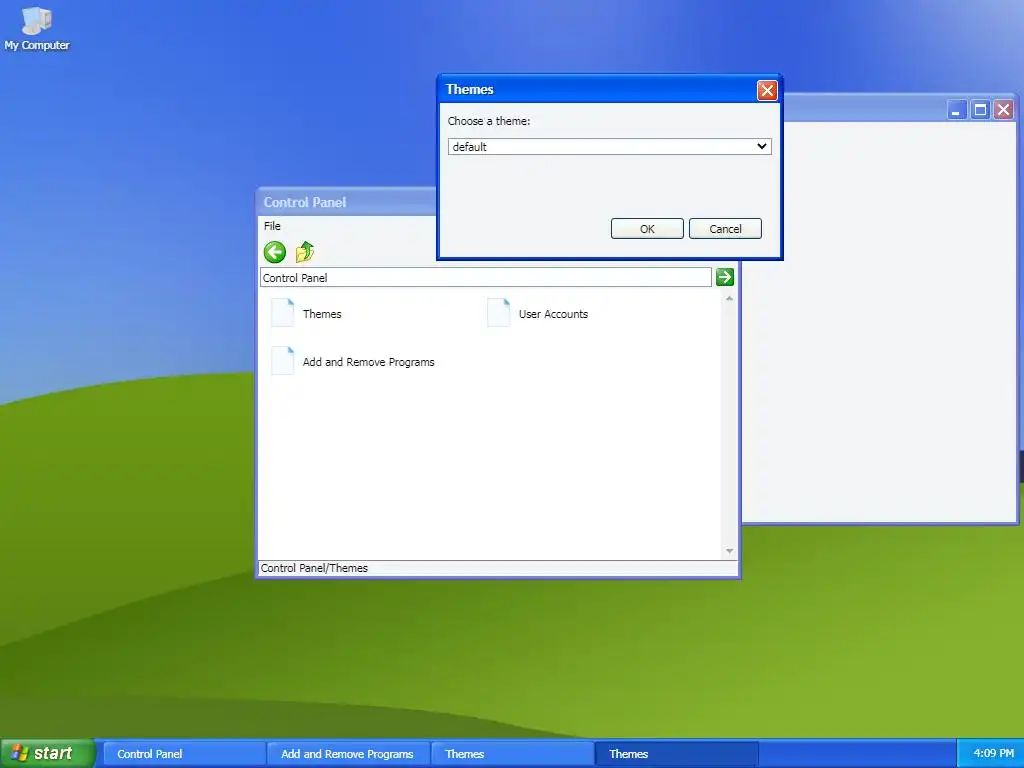Click the green Go arrow beside the address bar

[725, 277]
